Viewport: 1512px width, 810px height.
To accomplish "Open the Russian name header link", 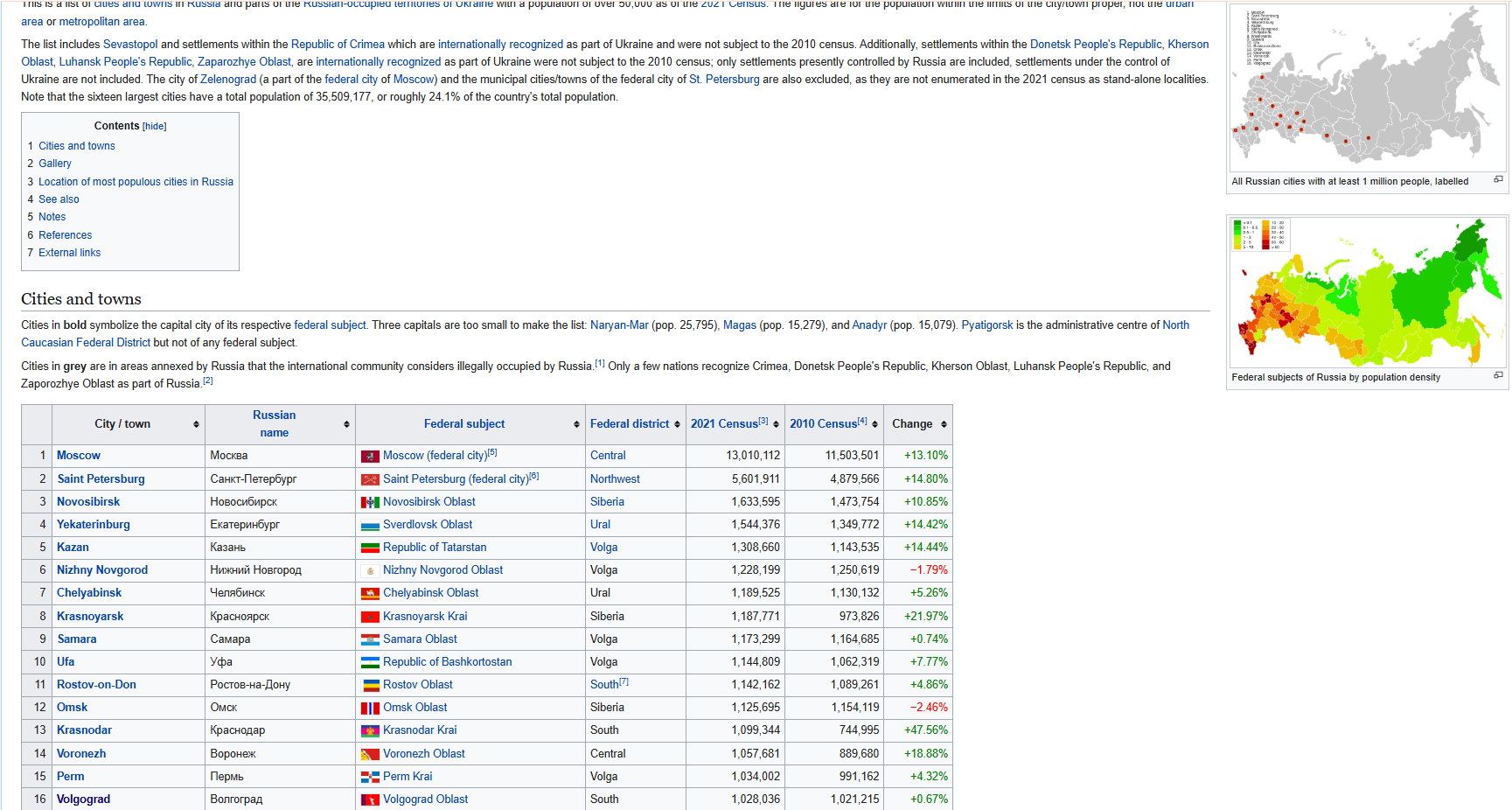I will point(275,424).
